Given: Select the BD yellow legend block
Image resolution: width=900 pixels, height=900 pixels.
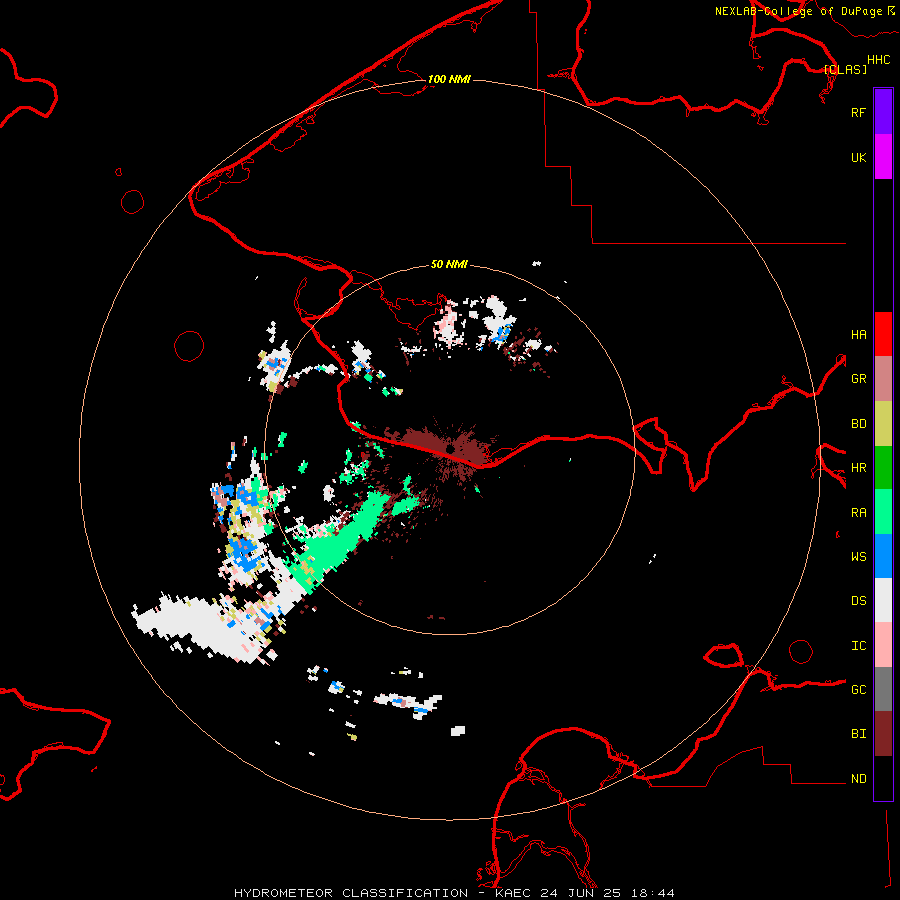Looking at the screenshot, I should coord(883,424).
